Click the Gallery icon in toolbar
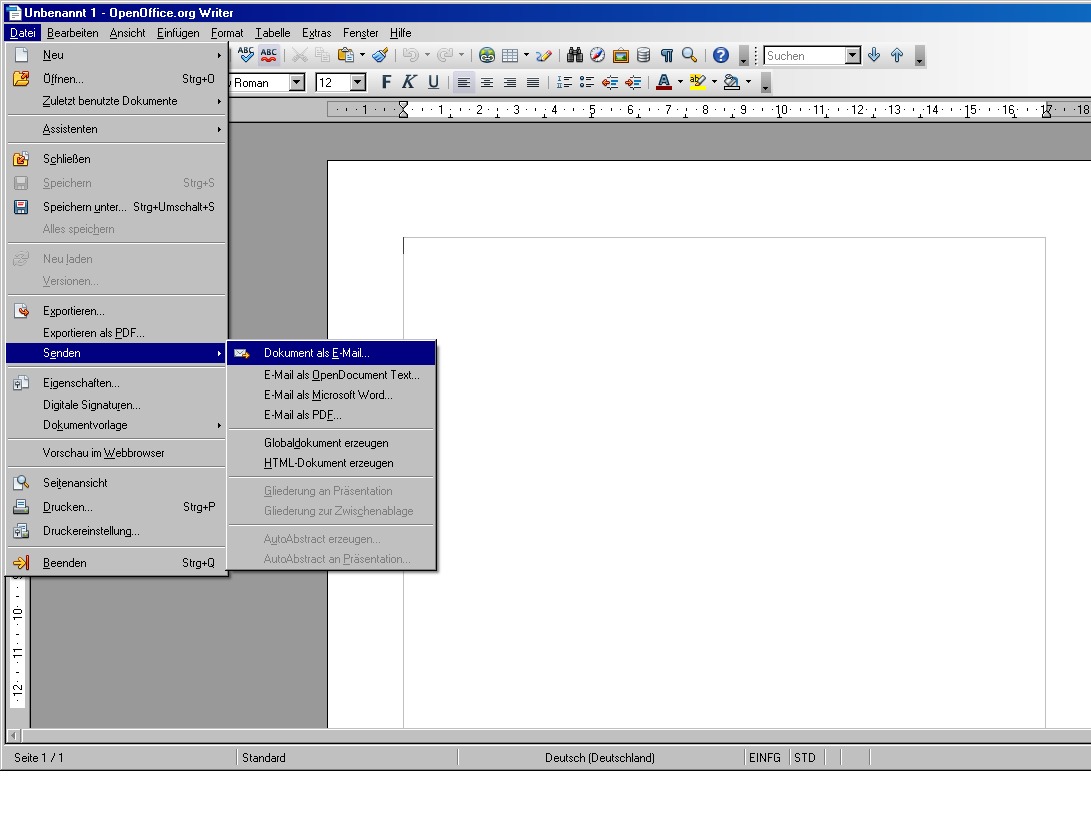 pyautogui.click(x=621, y=55)
